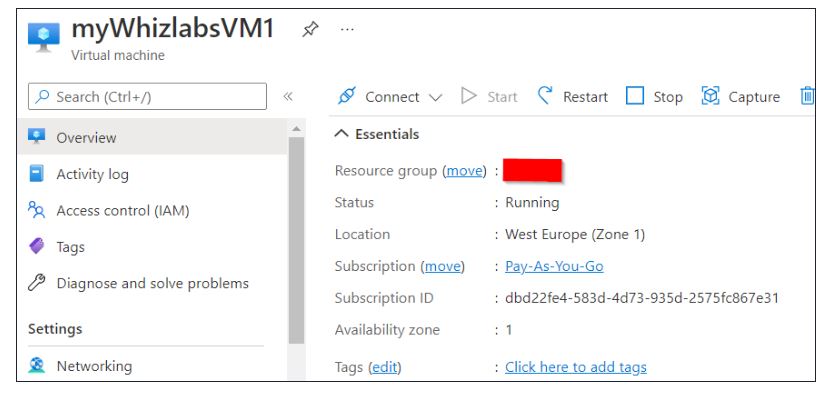
Task: Click the 'Virtual machine' subtitle text
Action: pos(118,55)
